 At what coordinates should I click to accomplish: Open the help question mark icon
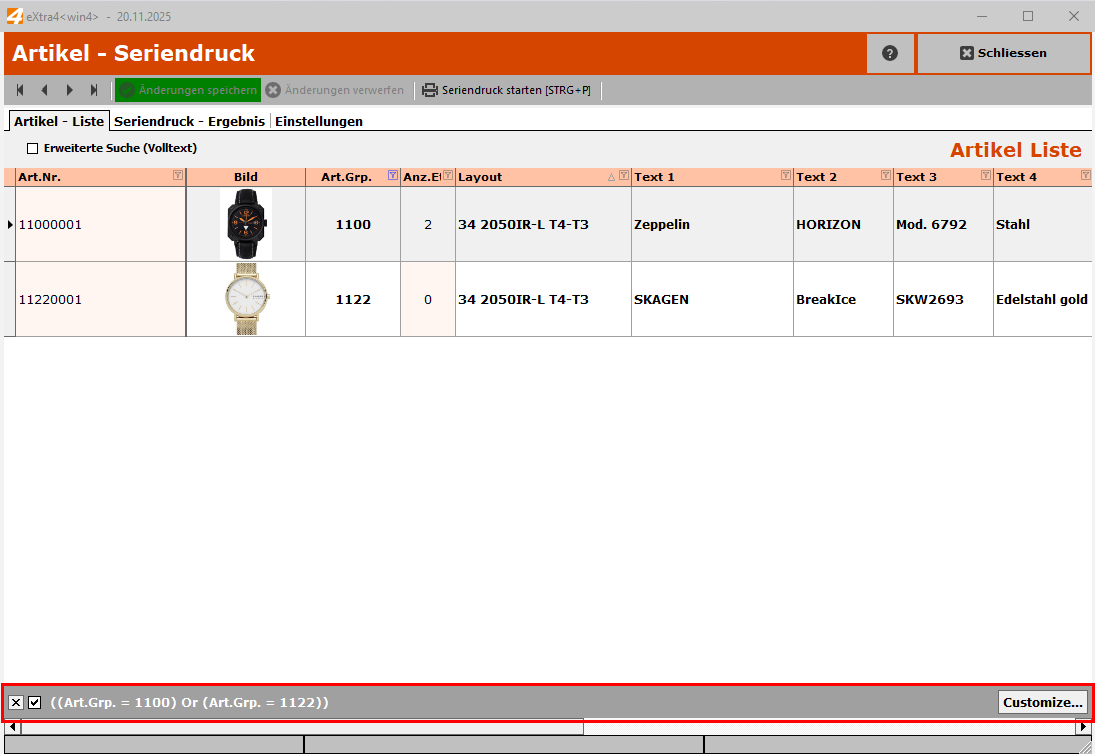click(890, 53)
